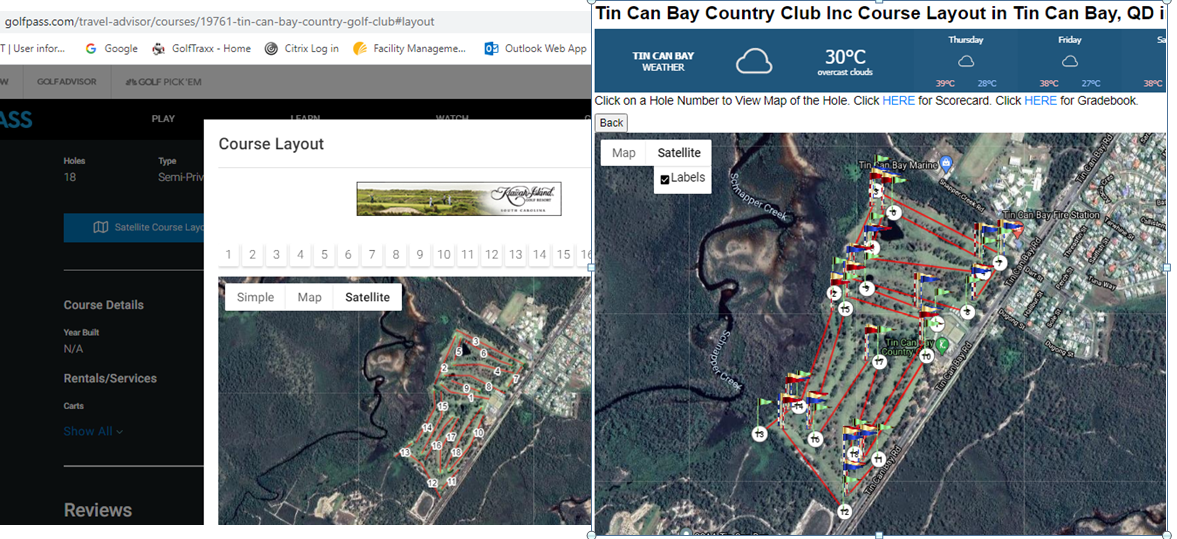1177x539 pixels.
Task: Select hole 7 button in Course Layout
Action: point(372,254)
